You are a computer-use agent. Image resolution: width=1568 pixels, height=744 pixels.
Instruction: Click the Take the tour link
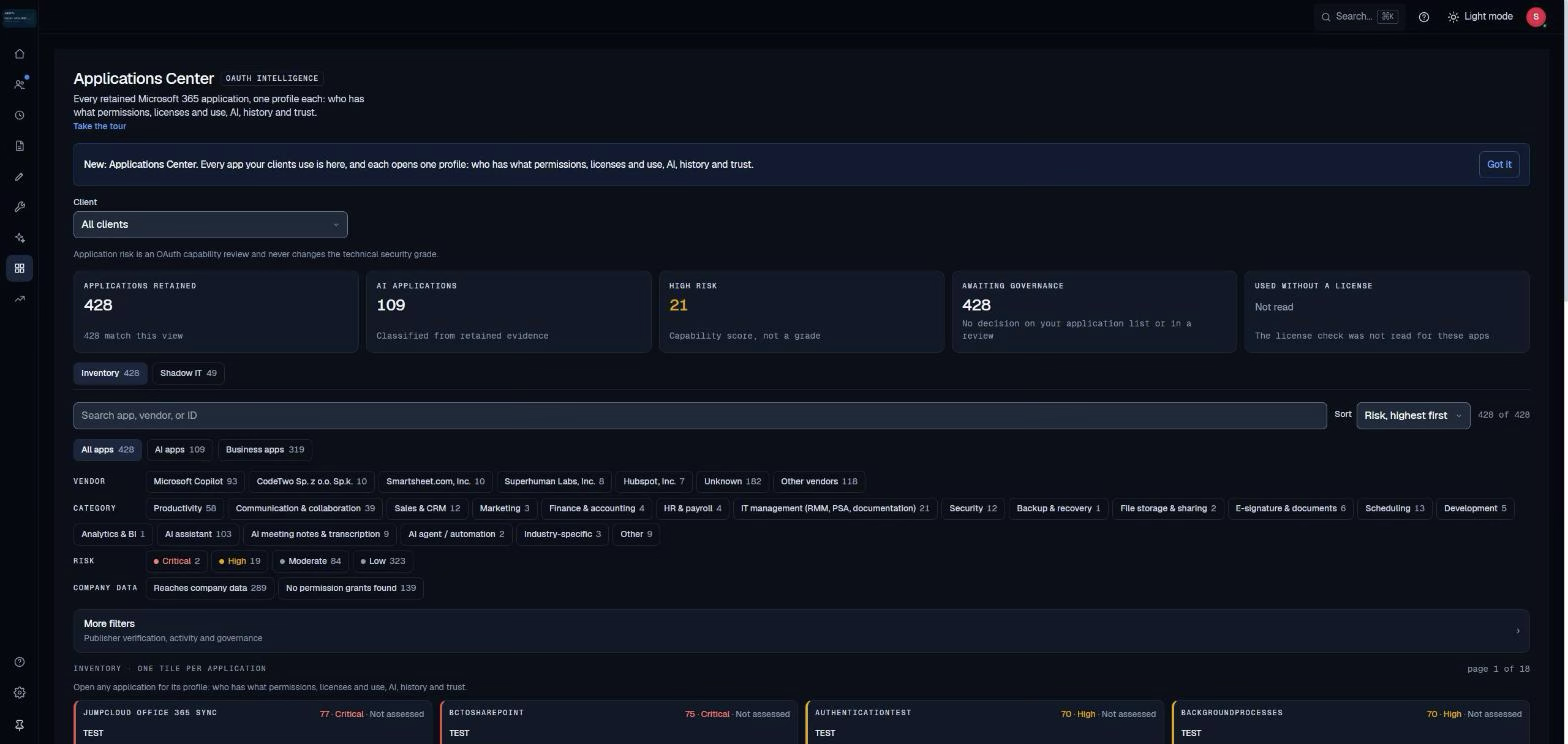[100, 126]
